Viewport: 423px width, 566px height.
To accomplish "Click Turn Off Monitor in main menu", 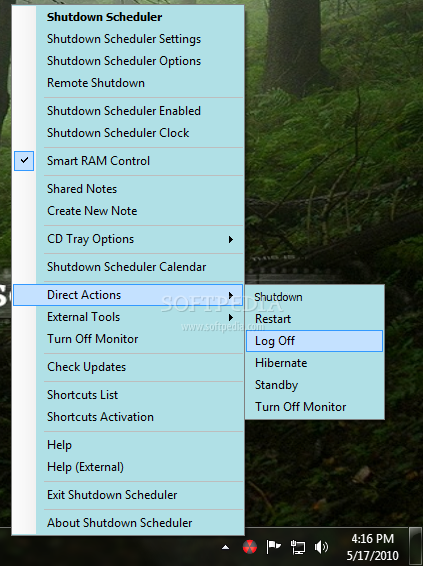I will click(128, 339).
